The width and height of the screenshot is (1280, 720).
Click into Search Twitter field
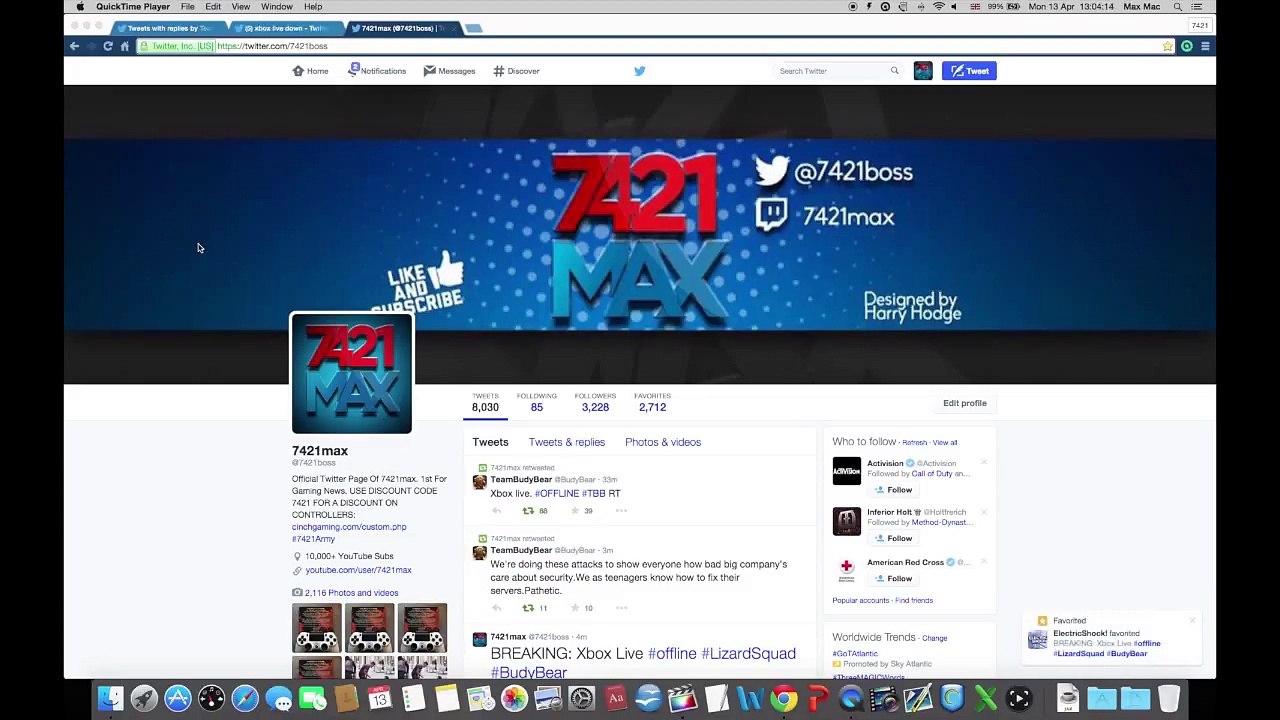pos(830,71)
